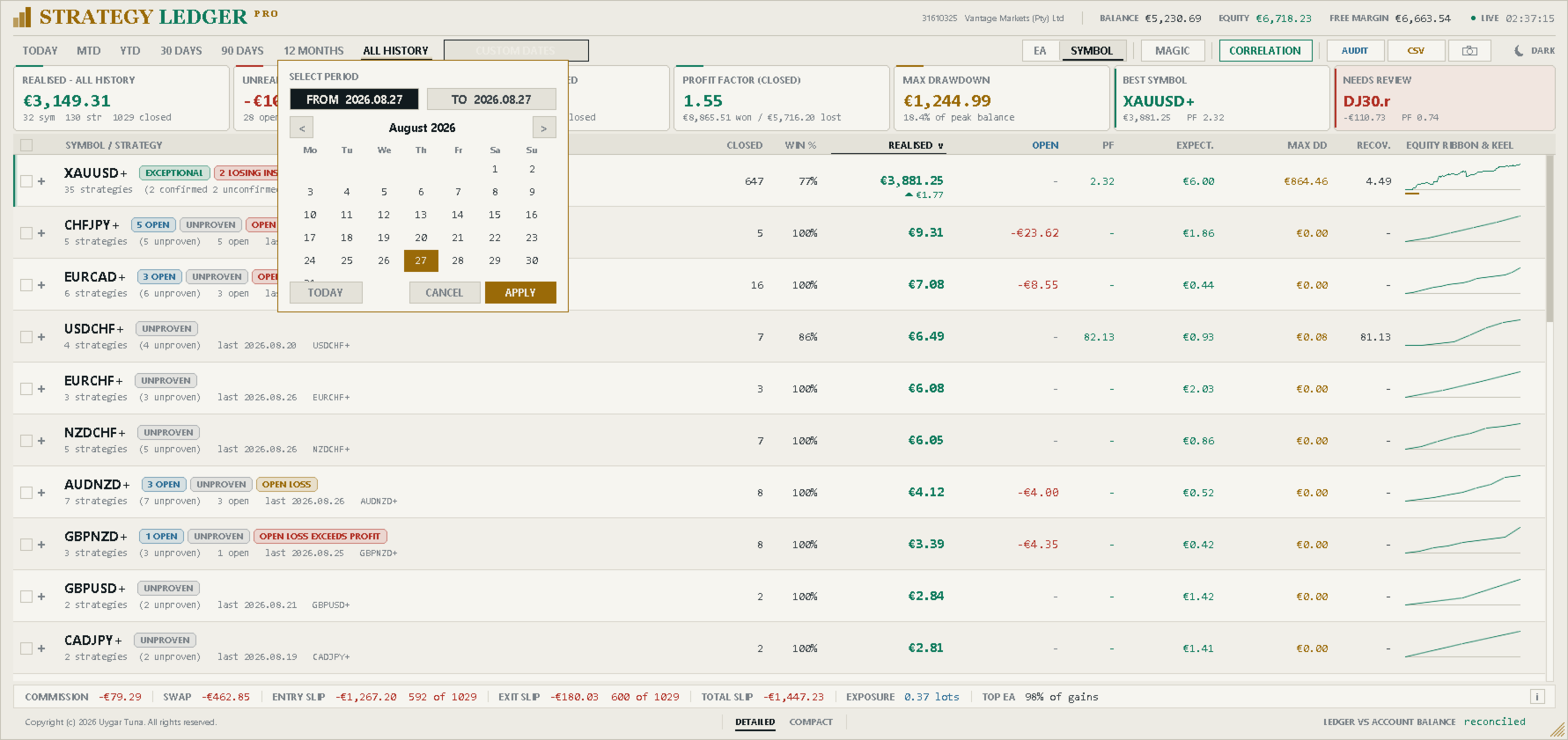Switch to the DETAILED view
This screenshot has width=1568, height=740.
755,722
